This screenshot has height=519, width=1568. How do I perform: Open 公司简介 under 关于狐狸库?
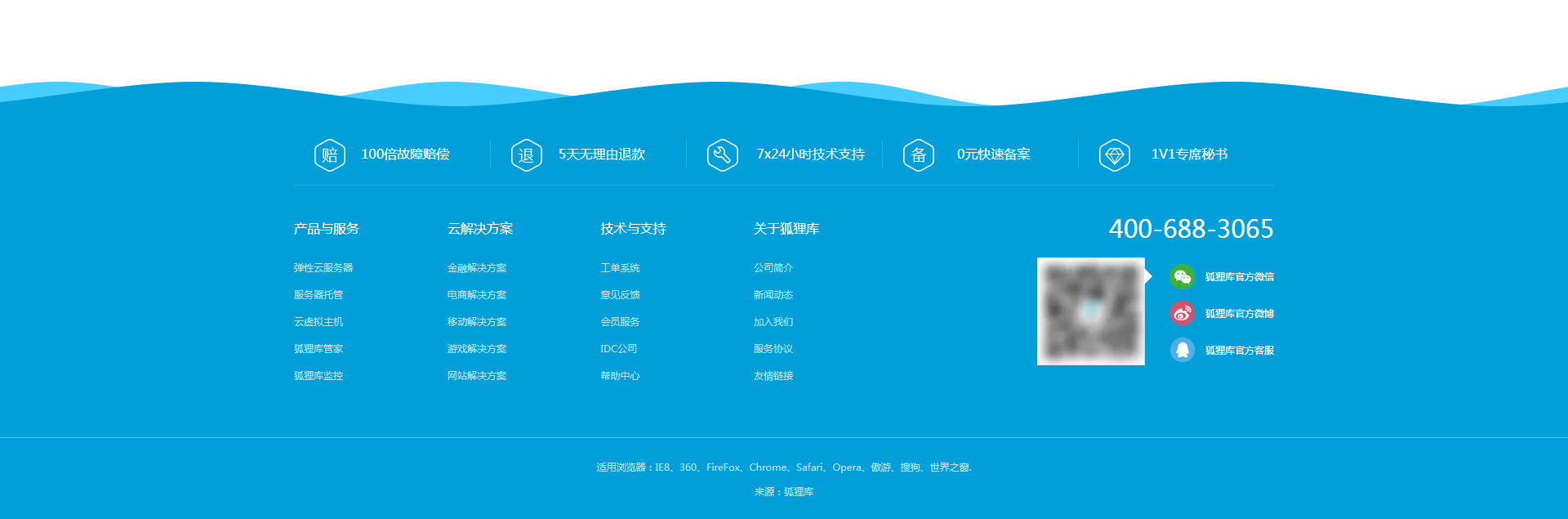click(773, 268)
